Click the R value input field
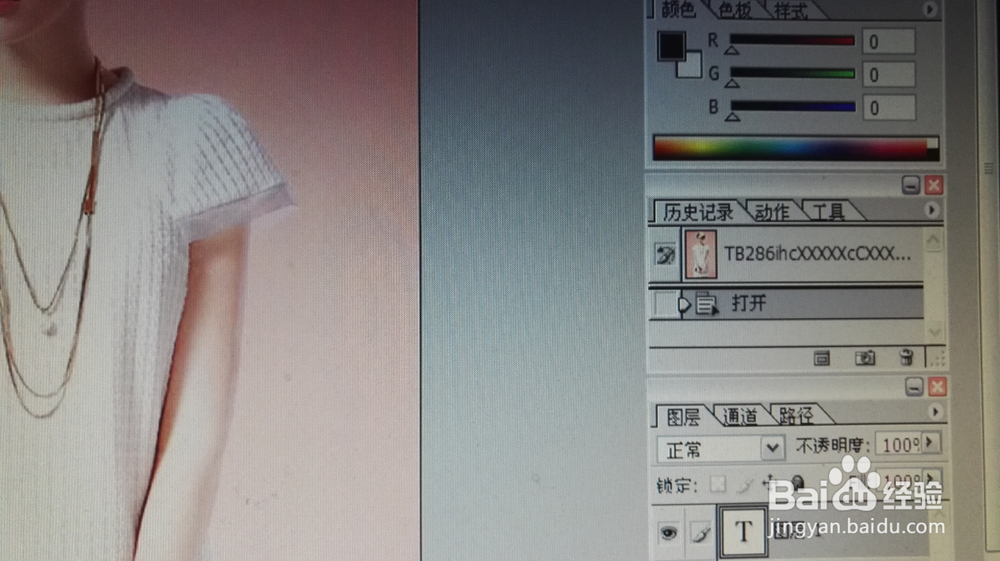Viewport: 1000px width, 561px height. click(889, 41)
